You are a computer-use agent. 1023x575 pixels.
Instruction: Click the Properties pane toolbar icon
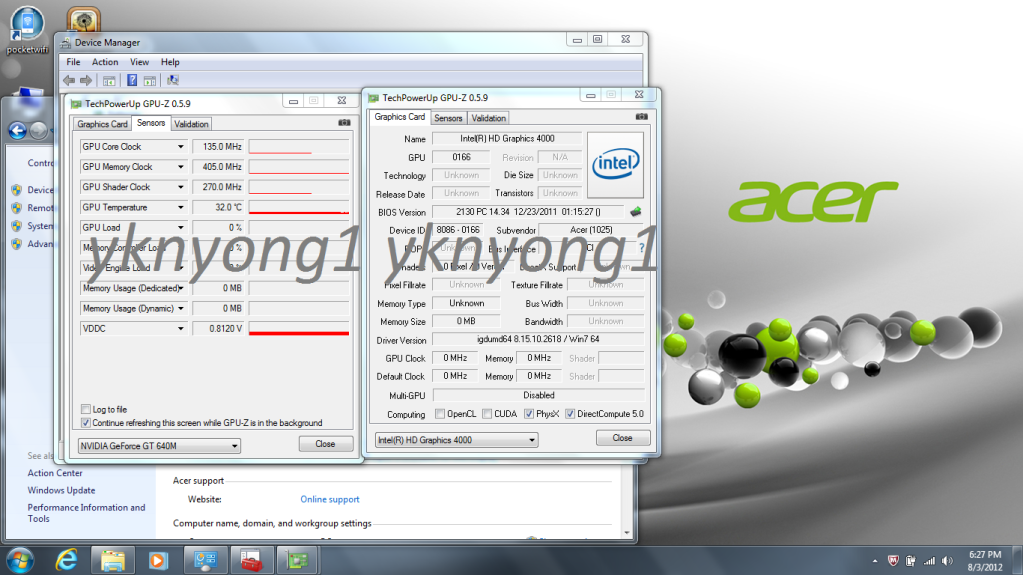pyautogui.click(x=149, y=80)
